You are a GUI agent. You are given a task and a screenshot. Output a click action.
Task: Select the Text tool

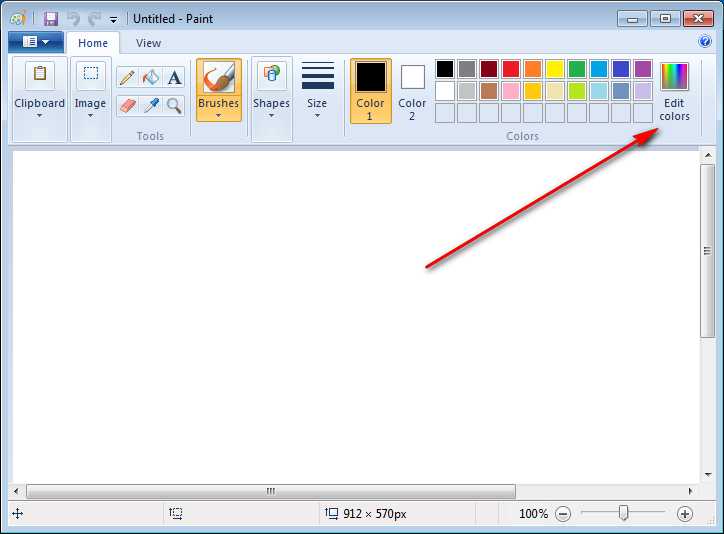(x=175, y=78)
